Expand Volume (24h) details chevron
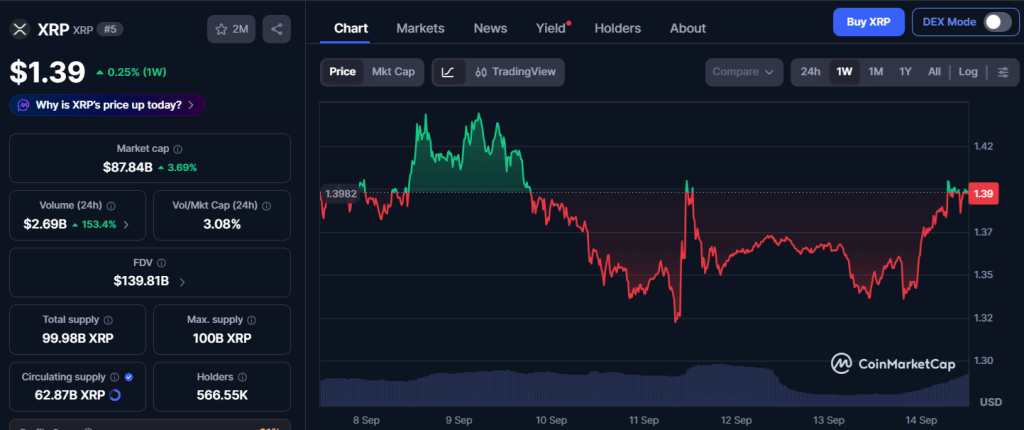This screenshot has height=430, width=1024. [x=126, y=224]
